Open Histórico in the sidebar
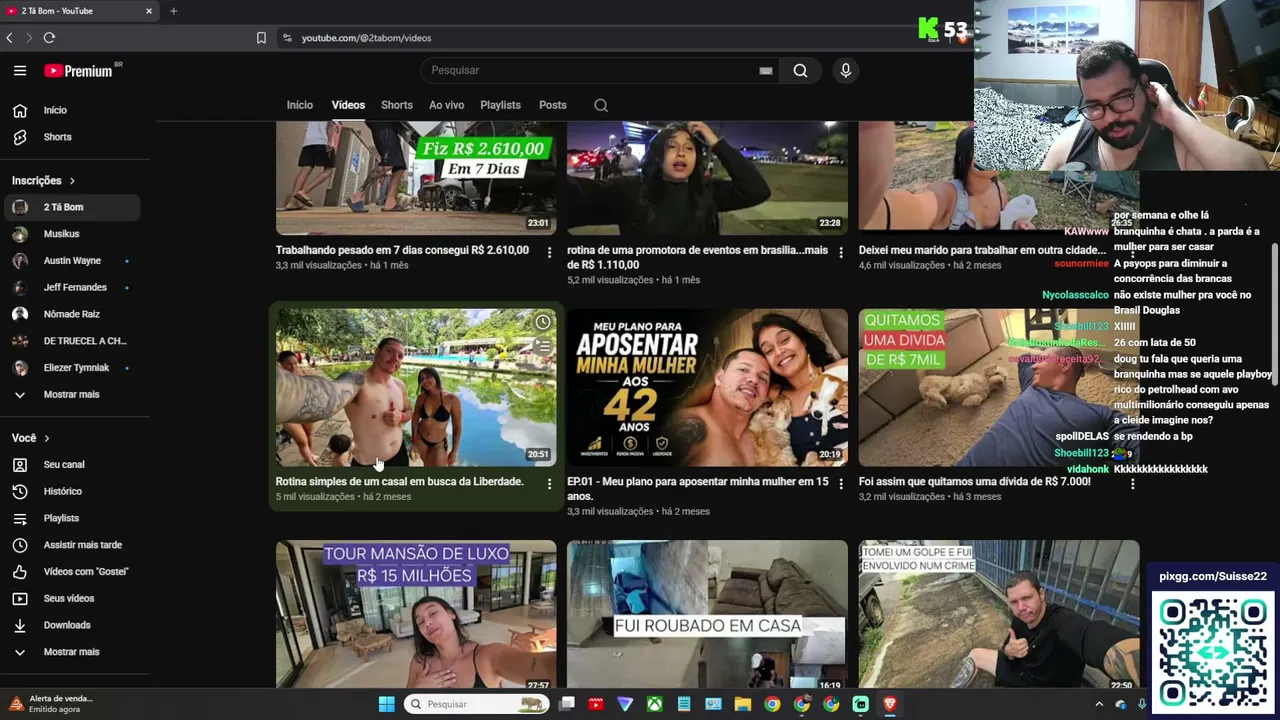 click(x=70, y=492)
